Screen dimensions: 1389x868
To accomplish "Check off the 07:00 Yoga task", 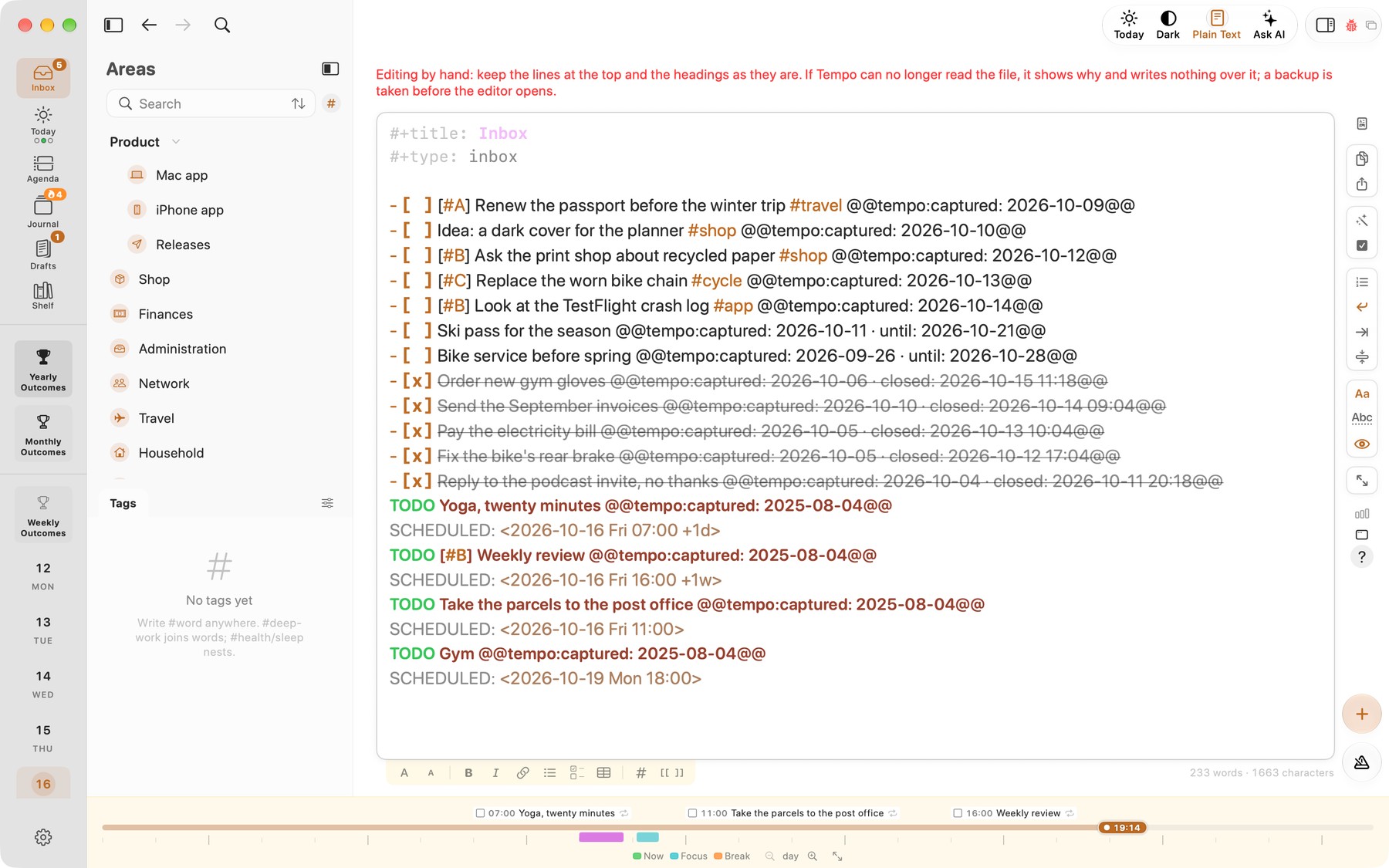I will (480, 813).
